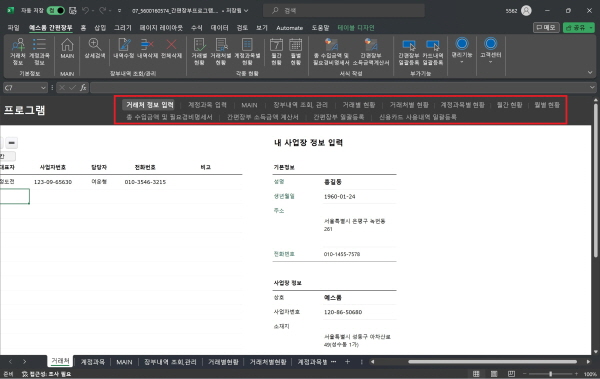Viewport: 600px width, 379px height.
Task: Switch to 데이터 ribbon tab
Action: click(219, 28)
